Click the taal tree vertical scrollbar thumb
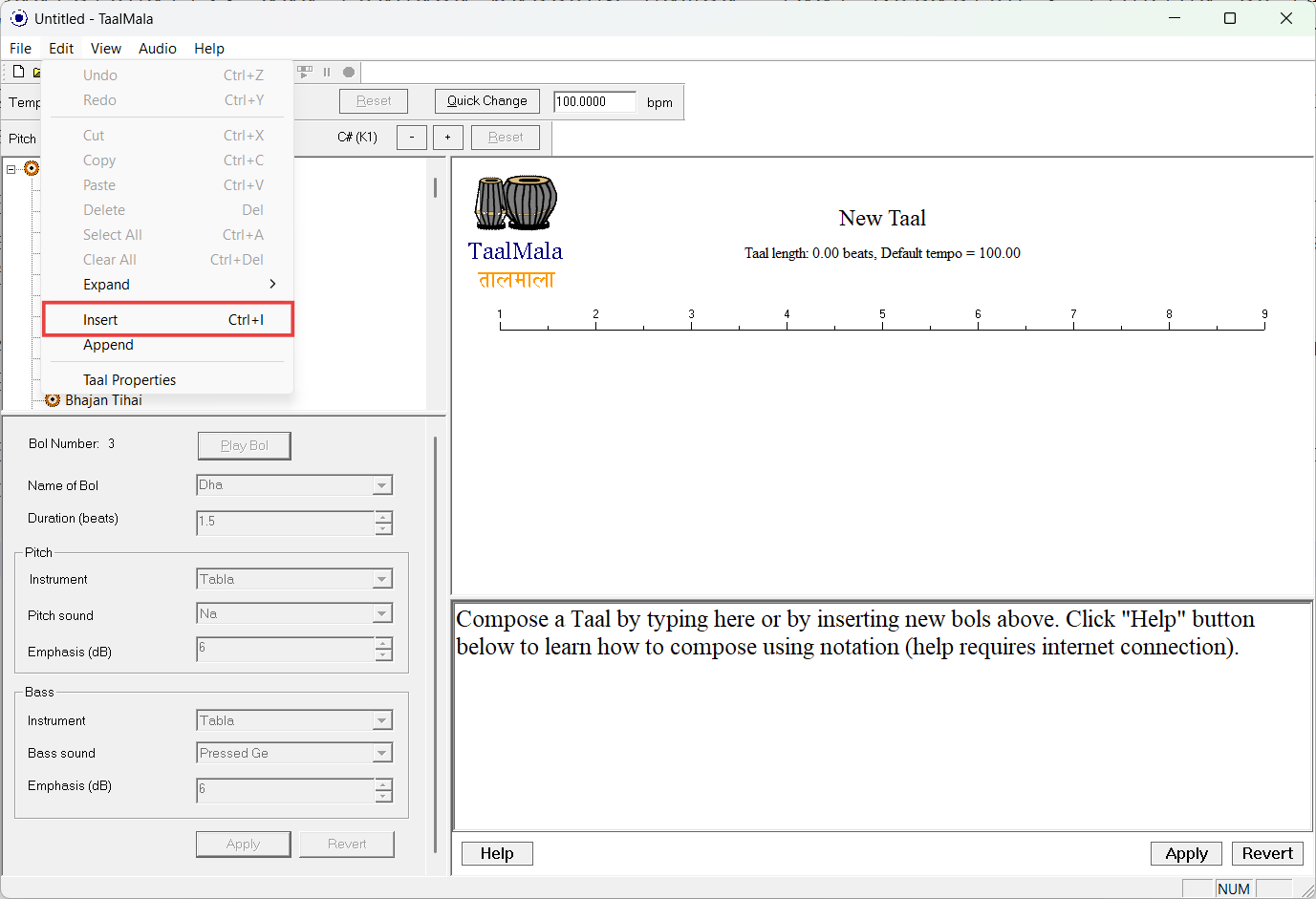Image resolution: width=1316 pixels, height=899 pixels. click(435, 187)
